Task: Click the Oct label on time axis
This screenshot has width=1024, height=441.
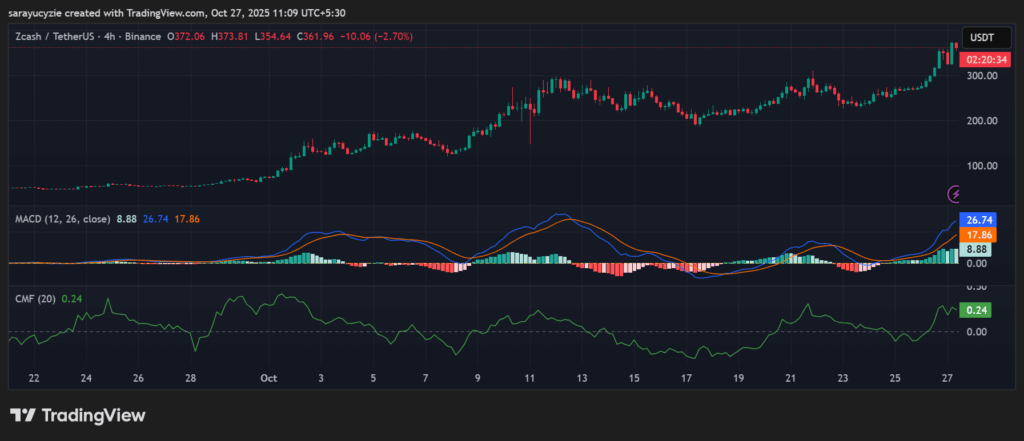Action: [x=267, y=379]
